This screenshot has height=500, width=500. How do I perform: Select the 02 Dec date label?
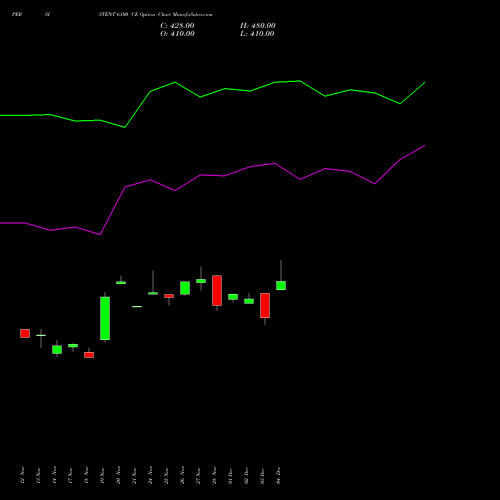246,475
